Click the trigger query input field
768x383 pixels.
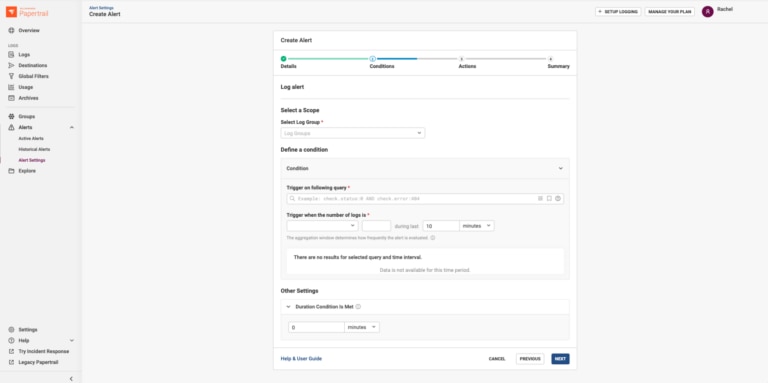425,198
